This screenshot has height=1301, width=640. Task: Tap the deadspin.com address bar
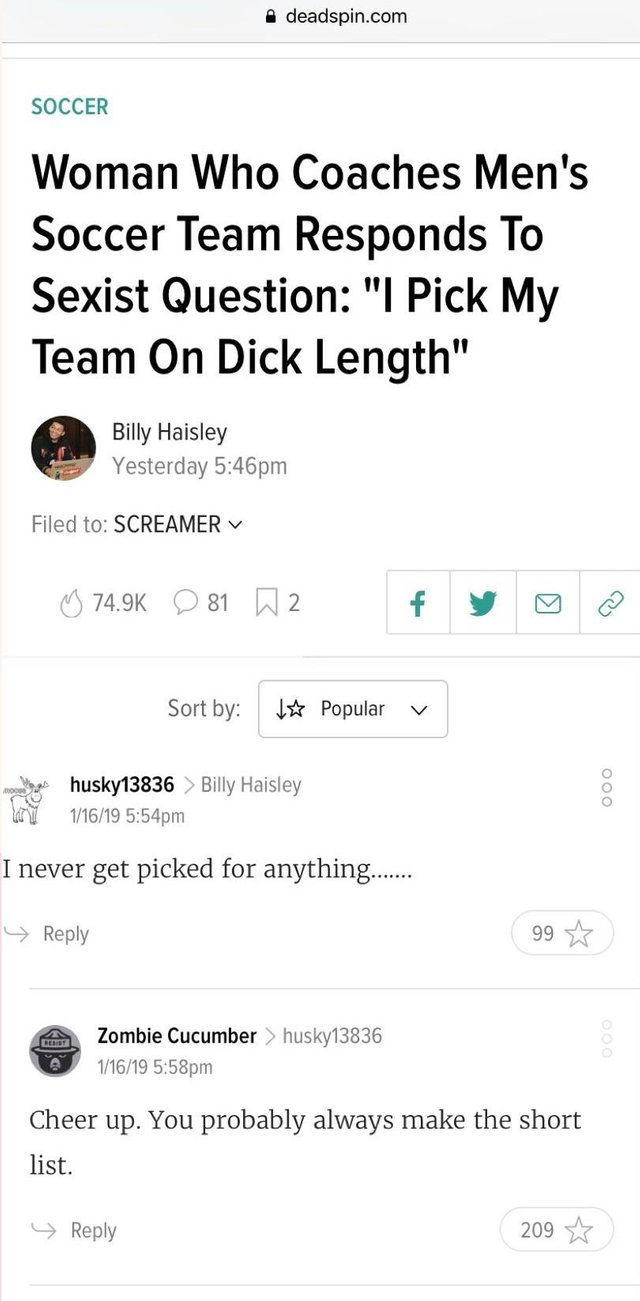[x=320, y=16]
